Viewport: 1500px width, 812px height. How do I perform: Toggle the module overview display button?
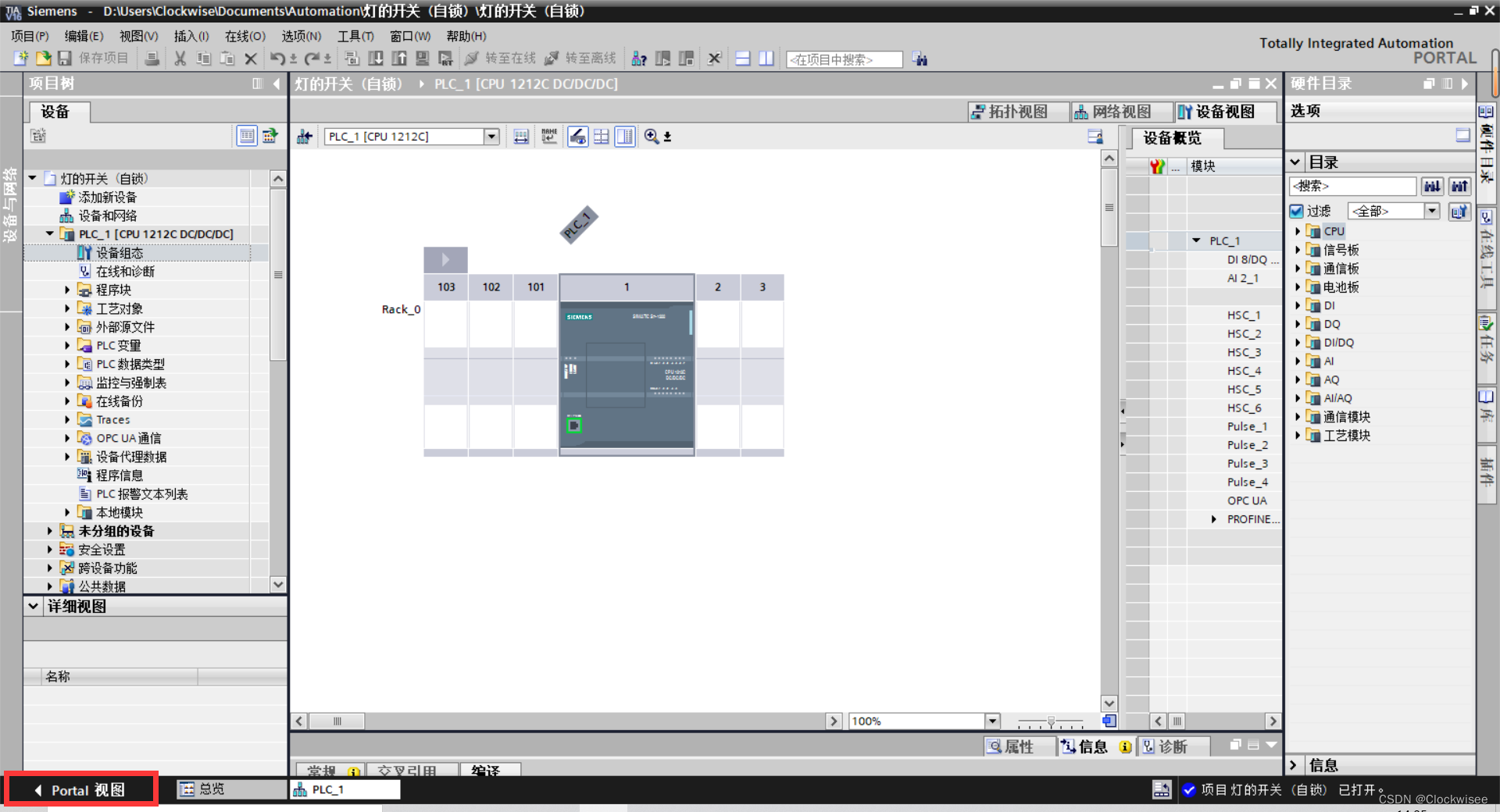[578, 137]
